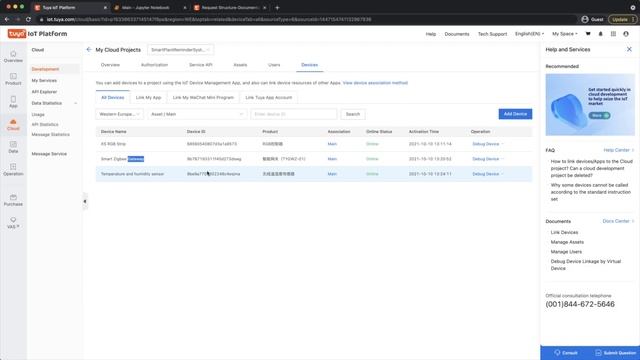Open the Overview project tab

110,65
